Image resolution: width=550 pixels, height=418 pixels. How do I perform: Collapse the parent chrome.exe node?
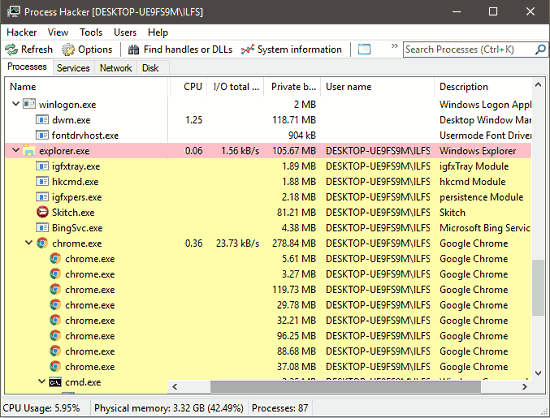(29, 243)
